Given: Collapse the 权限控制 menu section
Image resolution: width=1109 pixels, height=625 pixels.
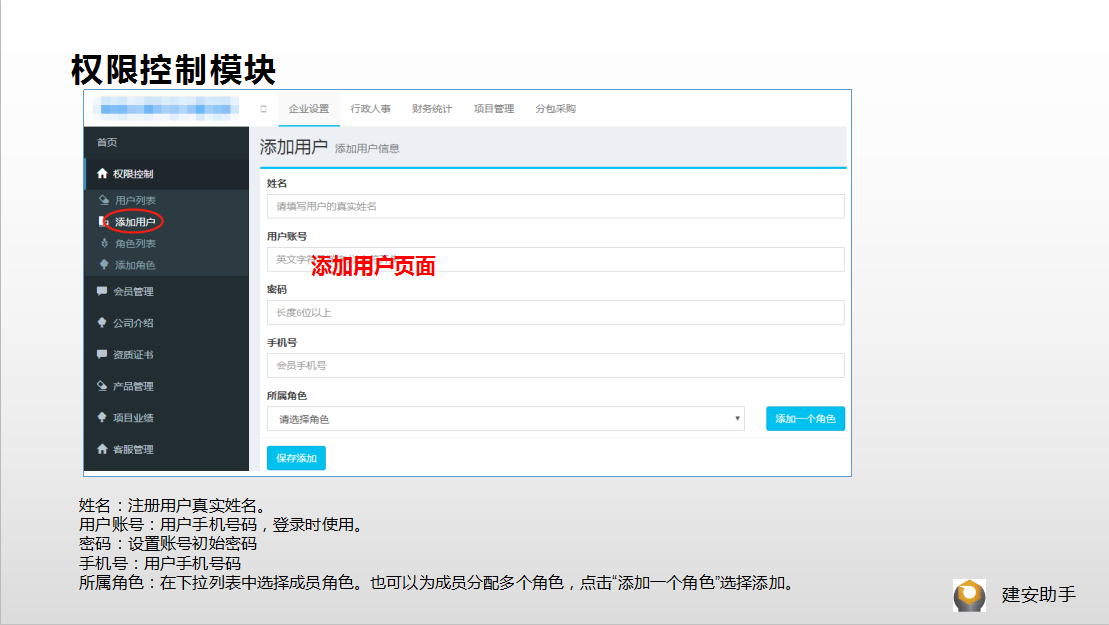Looking at the screenshot, I should click(166, 174).
